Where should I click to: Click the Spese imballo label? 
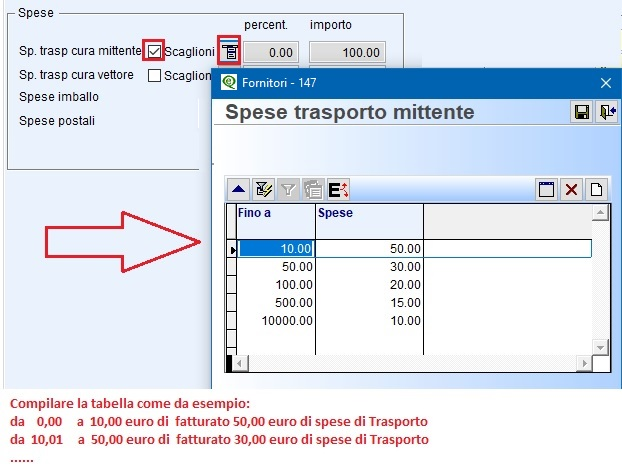(x=59, y=97)
